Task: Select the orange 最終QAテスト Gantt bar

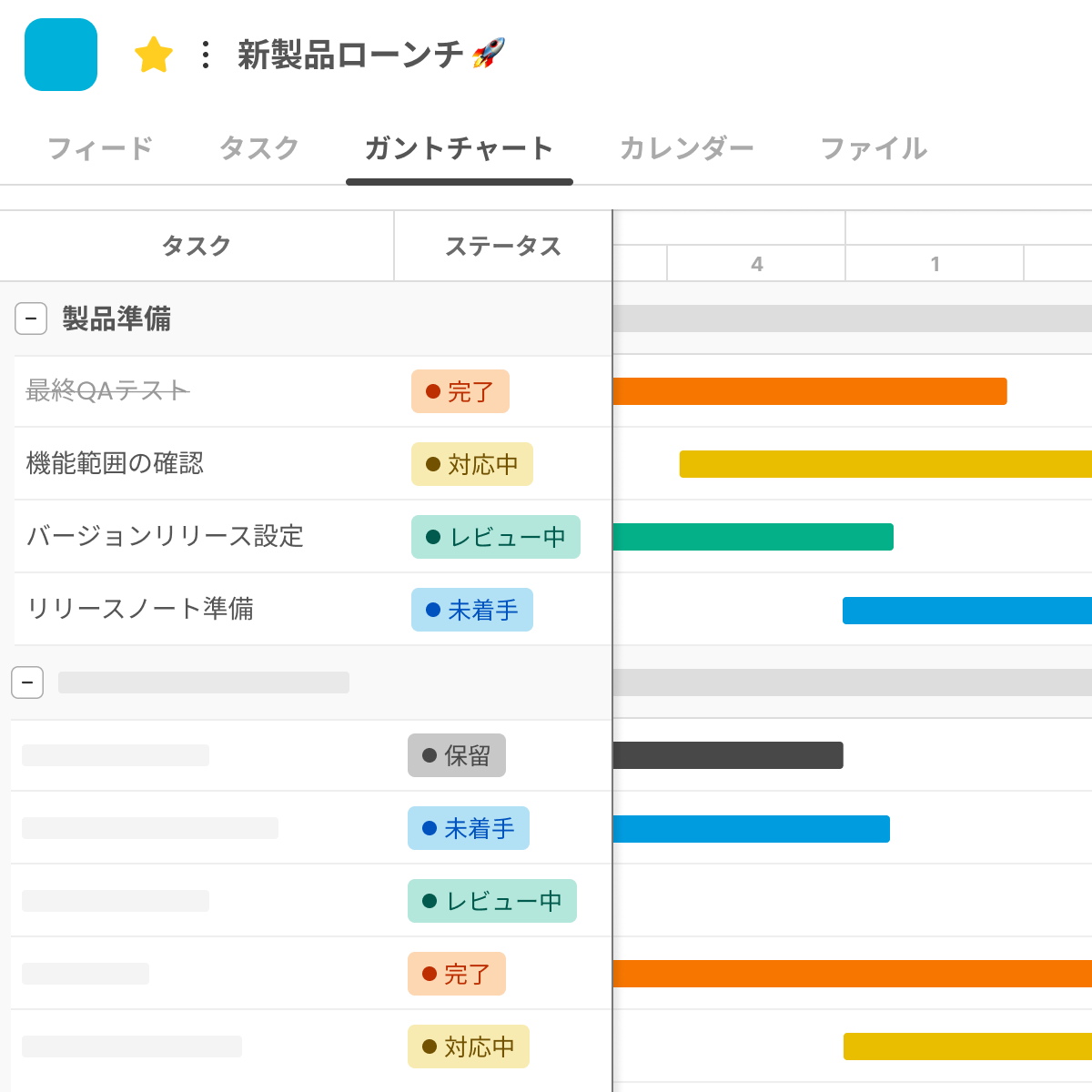Action: 810,391
